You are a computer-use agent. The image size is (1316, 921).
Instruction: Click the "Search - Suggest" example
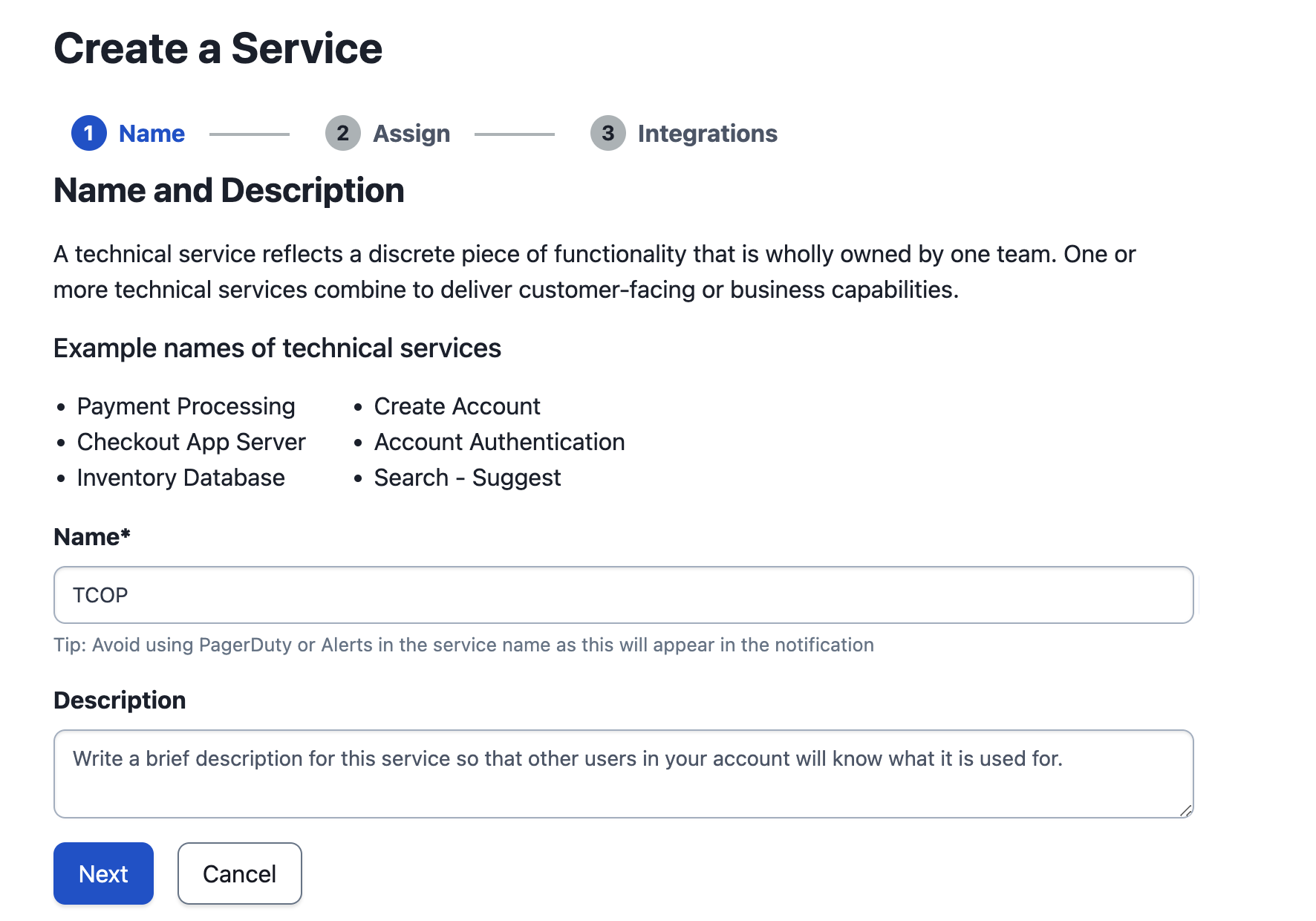tap(467, 478)
